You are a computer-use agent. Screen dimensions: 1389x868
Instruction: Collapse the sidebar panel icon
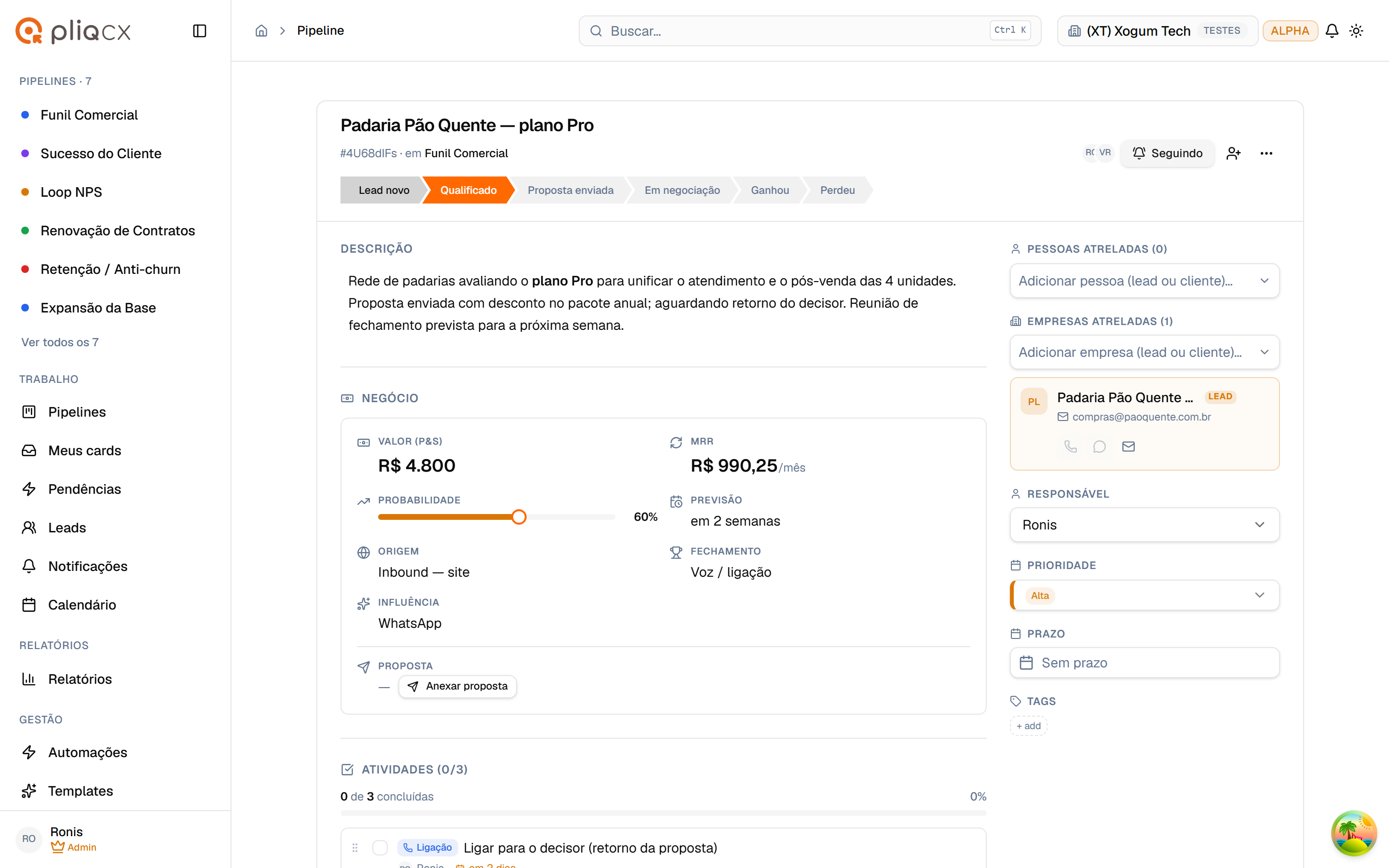[x=199, y=31]
